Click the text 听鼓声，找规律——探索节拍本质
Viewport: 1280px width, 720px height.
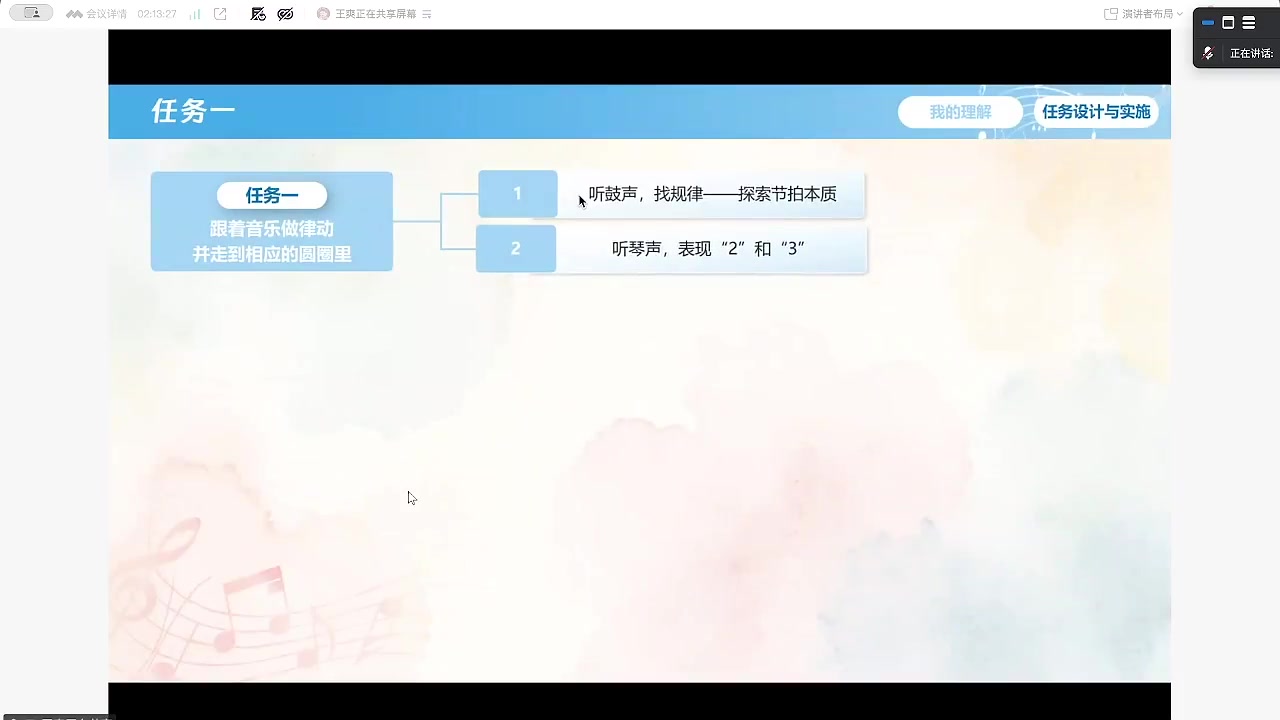712,194
